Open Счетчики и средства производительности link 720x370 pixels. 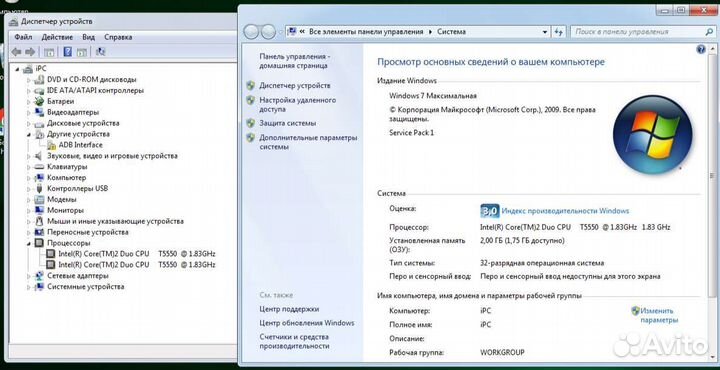(x=294, y=342)
